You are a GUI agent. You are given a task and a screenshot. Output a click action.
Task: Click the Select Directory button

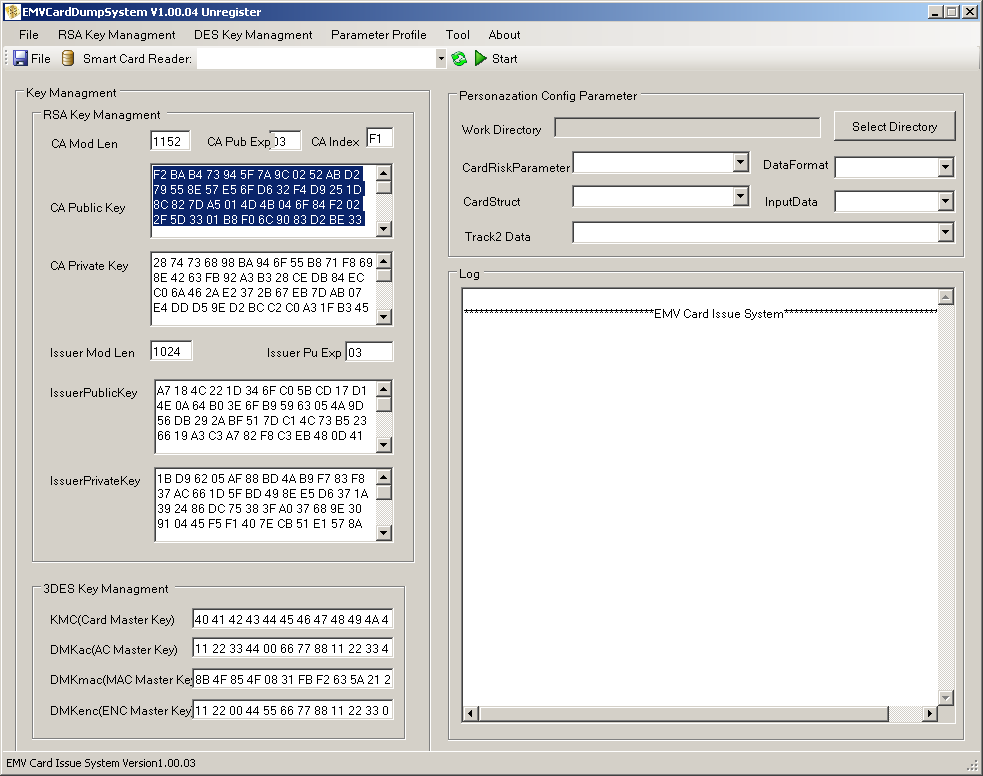(894, 127)
